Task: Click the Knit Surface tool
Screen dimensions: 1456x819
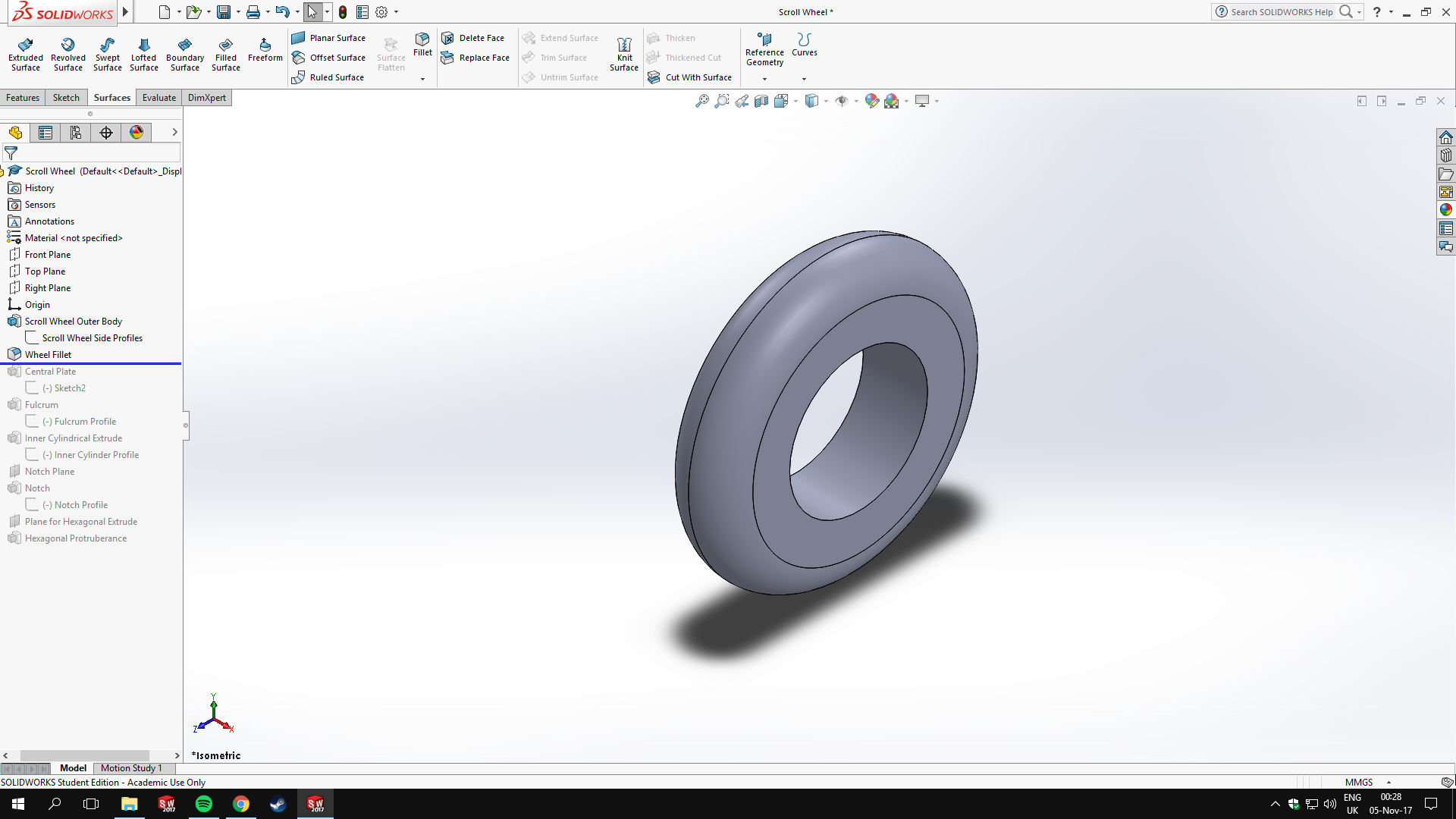Action: click(x=624, y=55)
